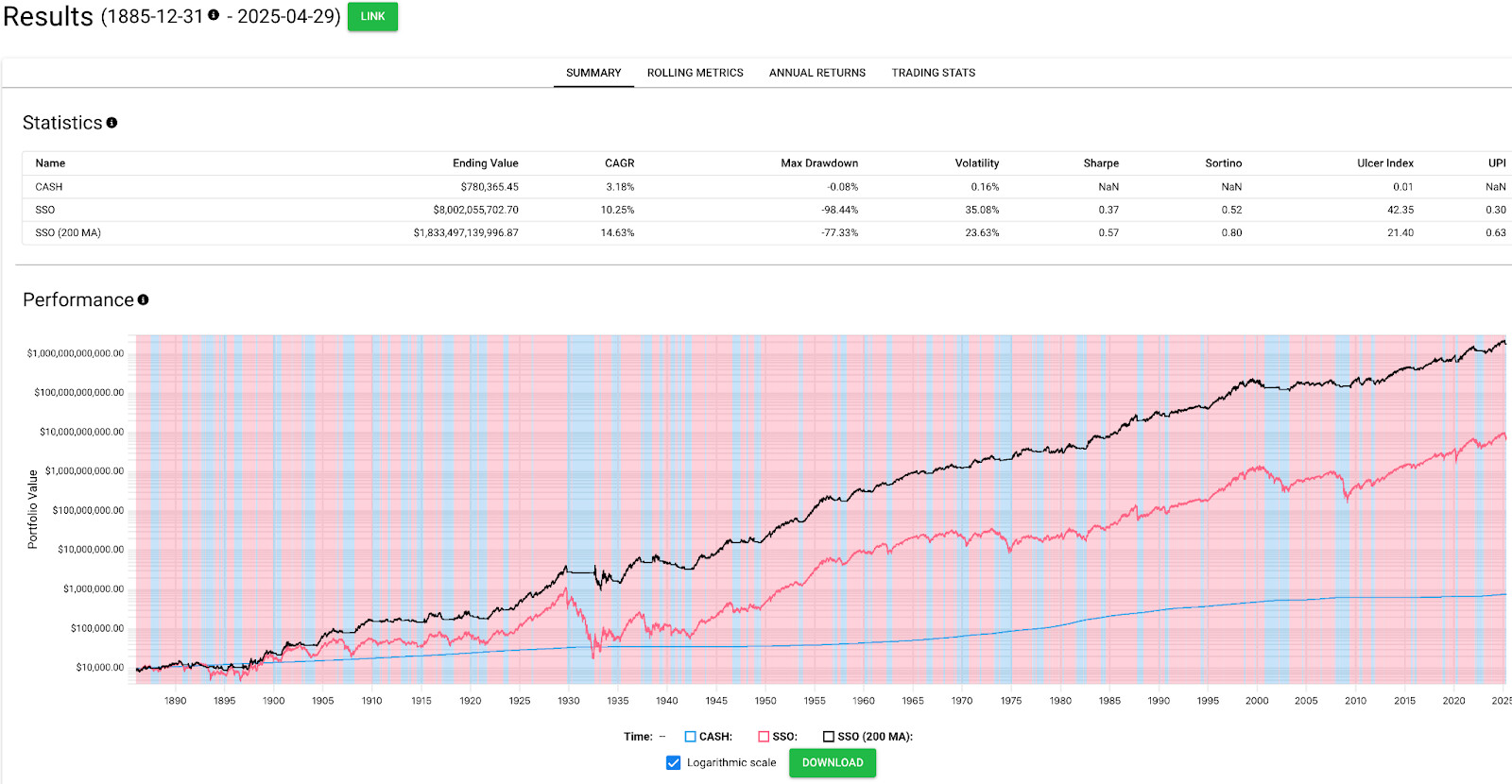Switch to the Rolling Metrics tab

click(695, 73)
